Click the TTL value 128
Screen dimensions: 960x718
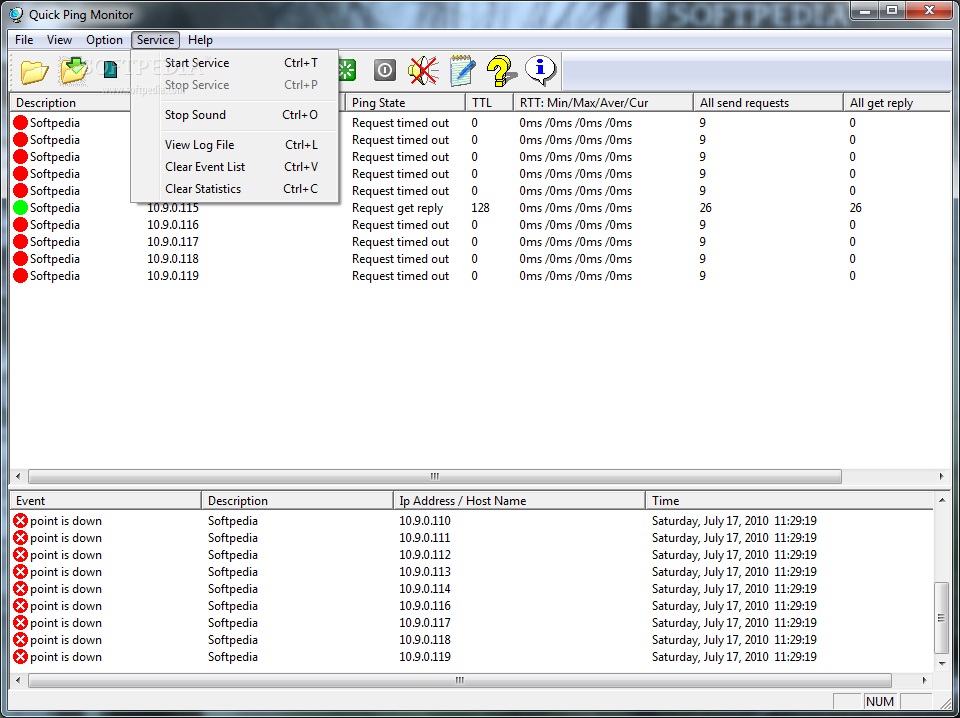pos(481,208)
